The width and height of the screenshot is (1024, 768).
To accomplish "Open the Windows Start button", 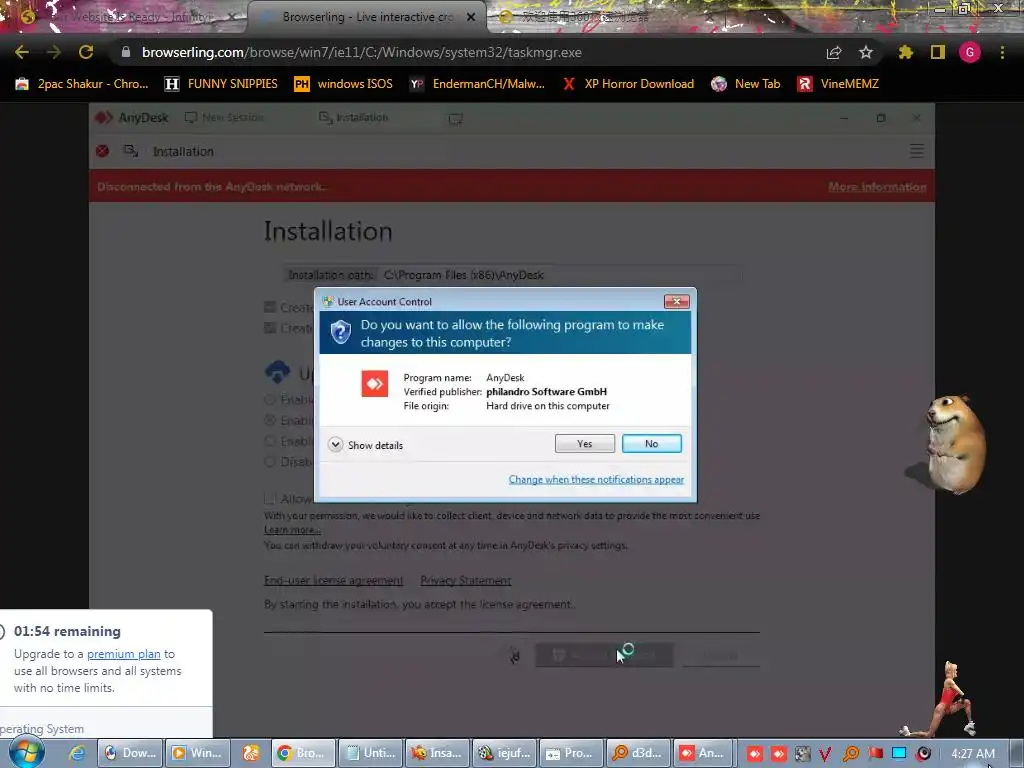I will pyautogui.click(x=26, y=753).
